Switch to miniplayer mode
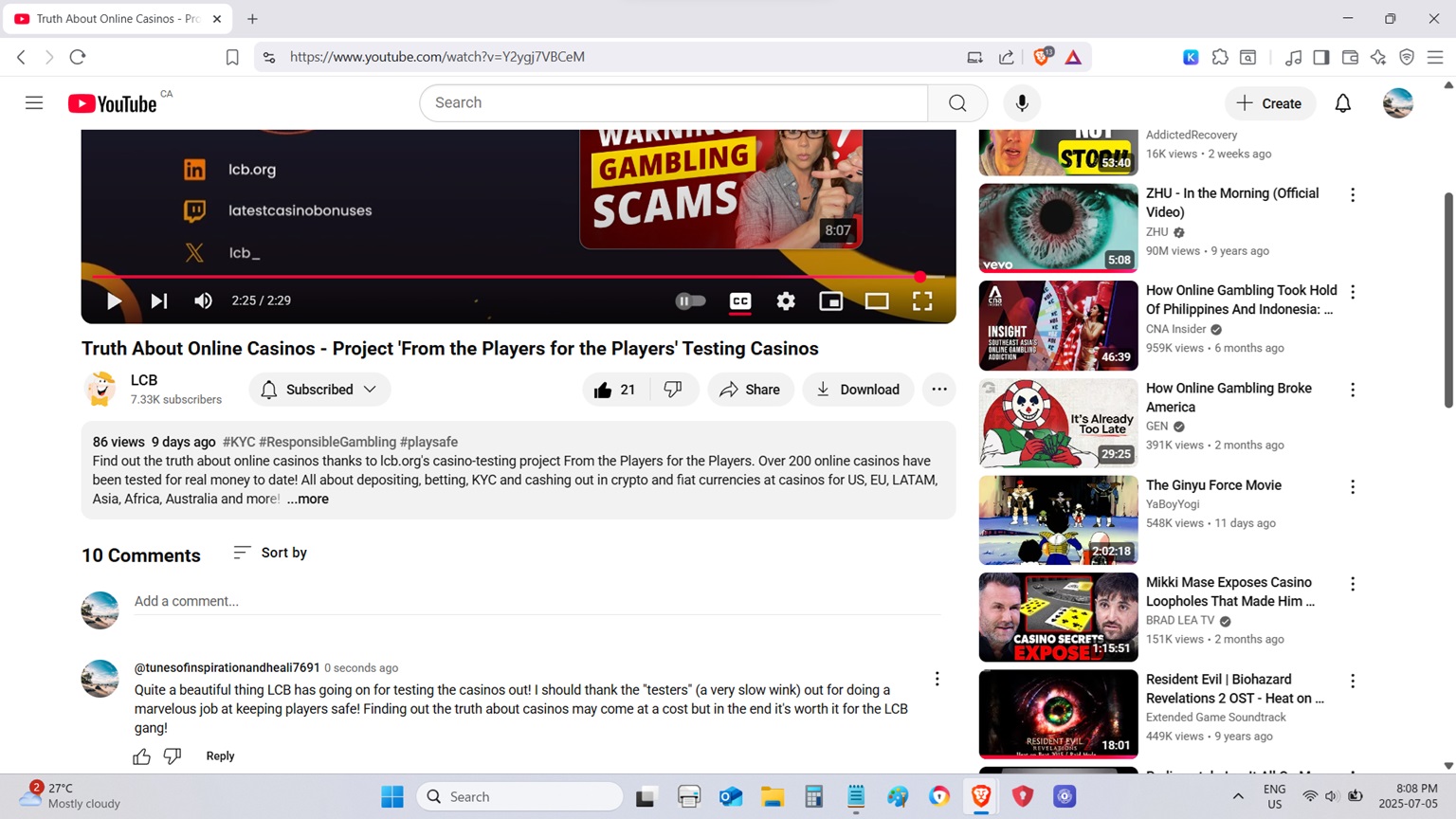 (x=830, y=300)
